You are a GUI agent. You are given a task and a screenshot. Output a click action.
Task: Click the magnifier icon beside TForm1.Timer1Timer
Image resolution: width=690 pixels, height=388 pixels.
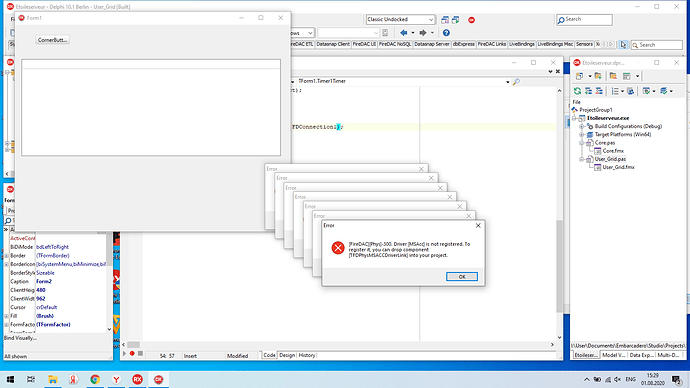click(516, 81)
